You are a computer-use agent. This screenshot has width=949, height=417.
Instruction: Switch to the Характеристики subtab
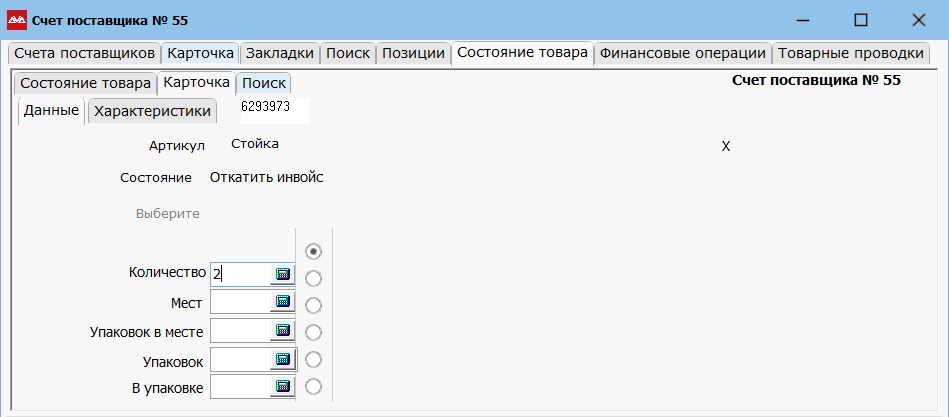pyautogui.click(x=153, y=111)
